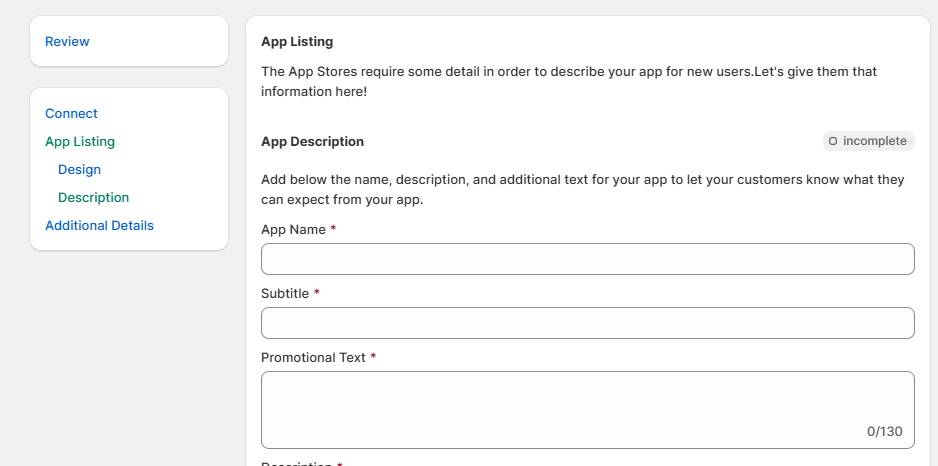Click the App Description section heading

[x=312, y=141]
